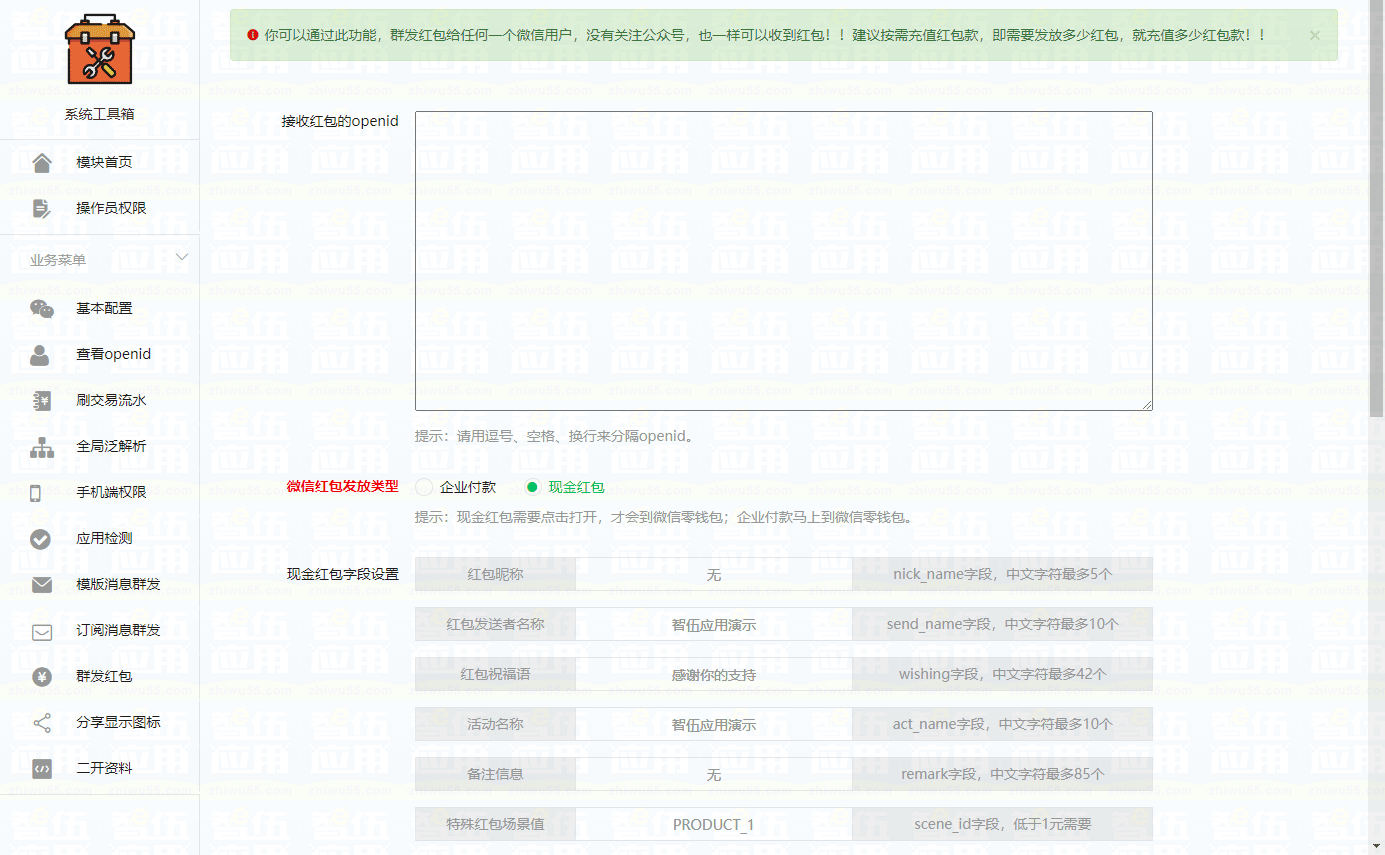Image resolution: width=1385 pixels, height=855 pixels.
Task: Focus the 接收红包的openid text area
Action: click(784, 260)
